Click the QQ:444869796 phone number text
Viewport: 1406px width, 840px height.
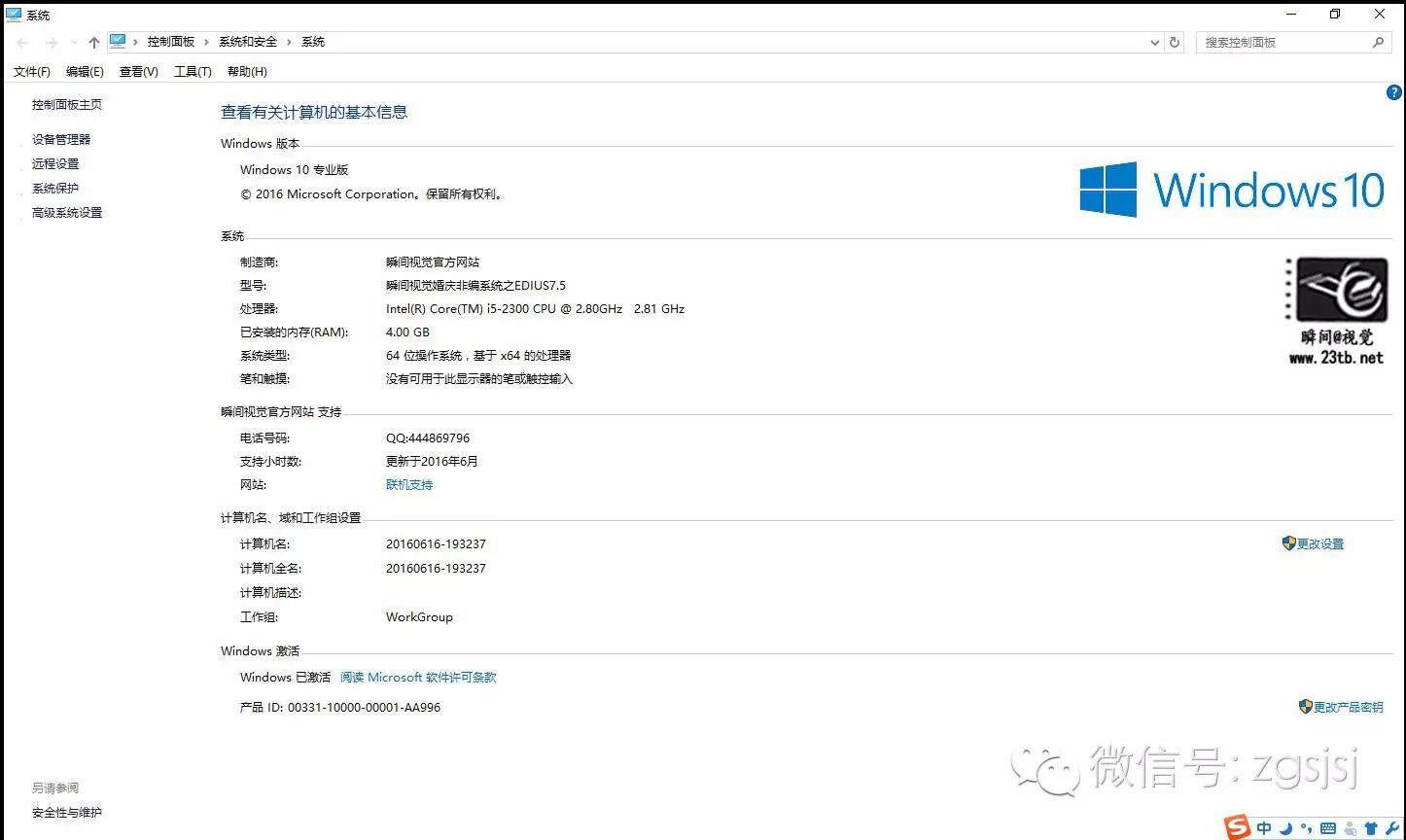click(428, 438)
